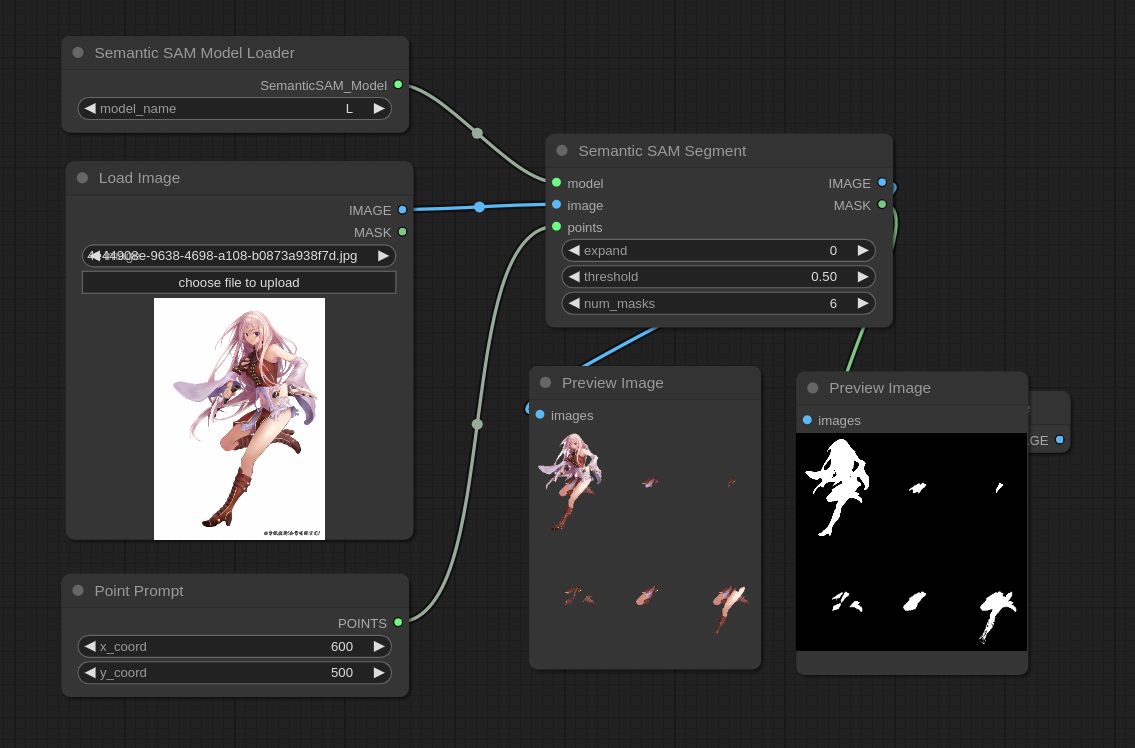
Task: Click the output port on partially hidden node
Action: 1060,440
